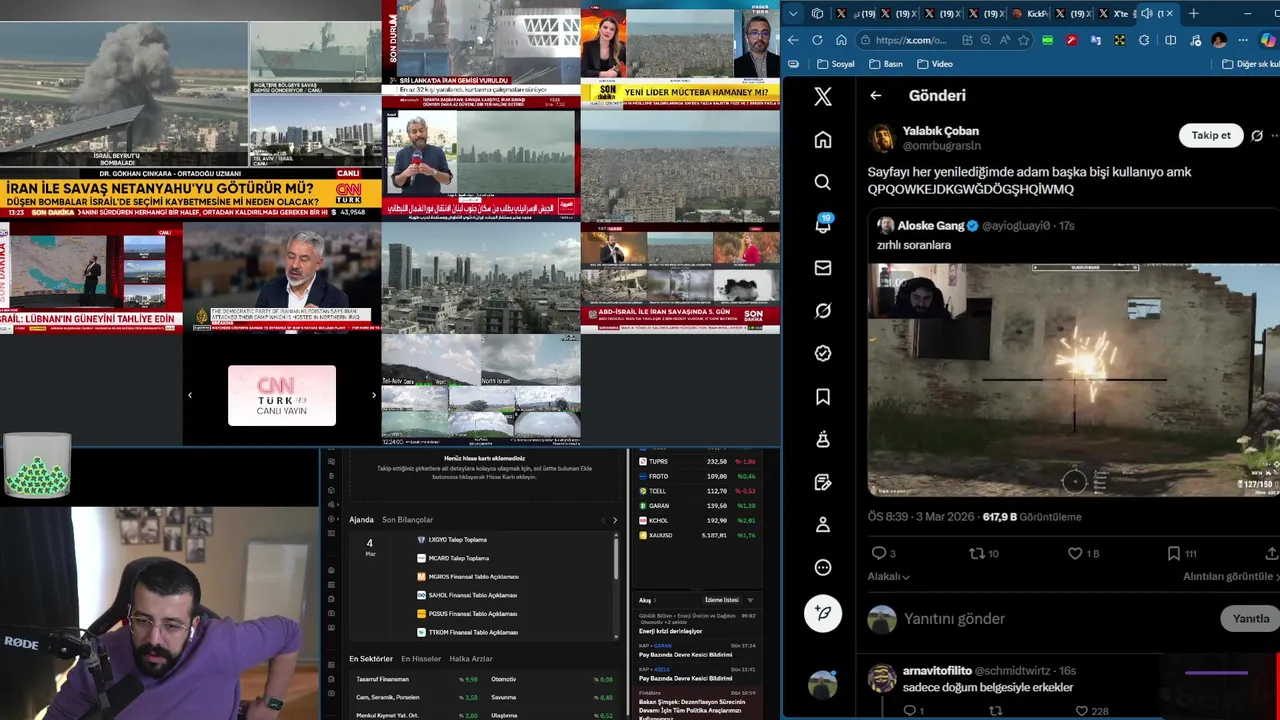Open Grok from the X sidebar
Image resolution: width=1280 pixels, height=720 pixels.
coord(823,311)
